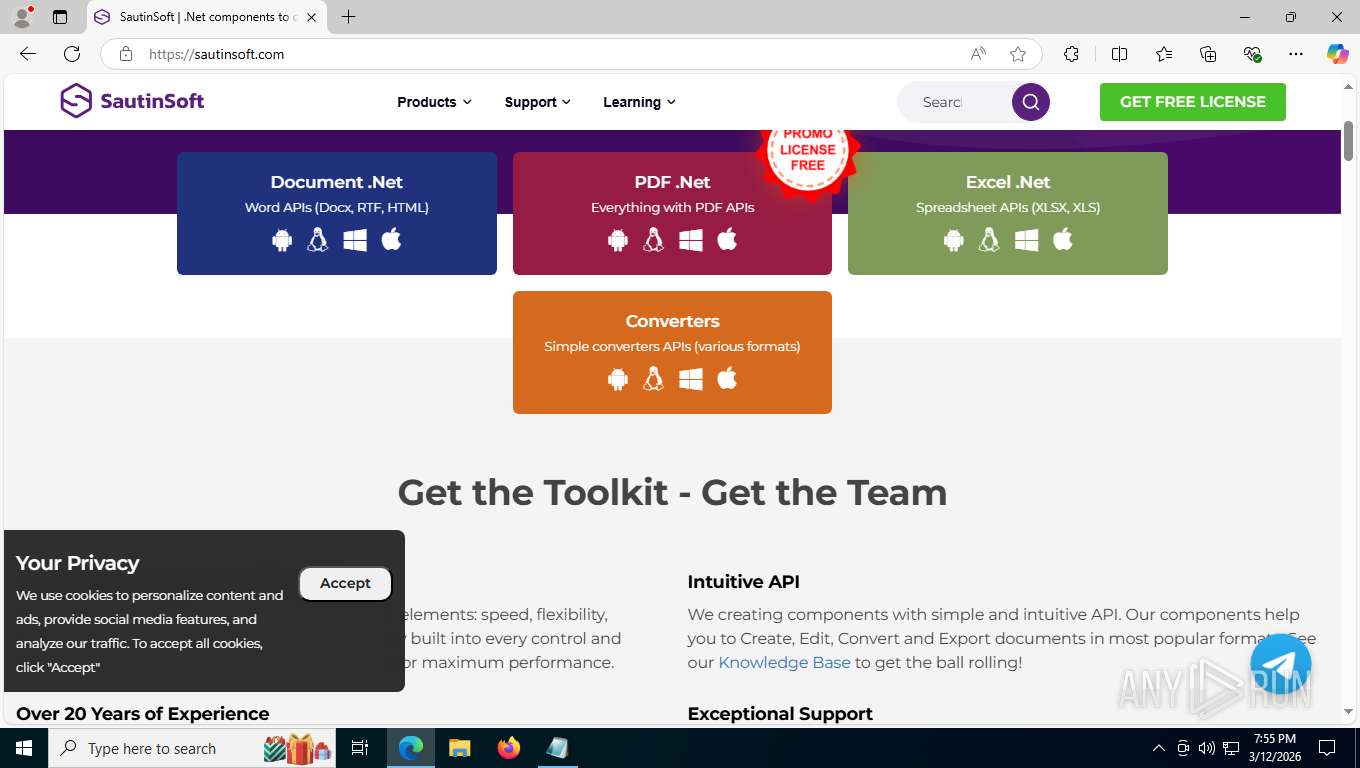This screenshot has width=1360, height=768.
Task: Open the Knowledge Base link
Action: [x=784, y=662]
